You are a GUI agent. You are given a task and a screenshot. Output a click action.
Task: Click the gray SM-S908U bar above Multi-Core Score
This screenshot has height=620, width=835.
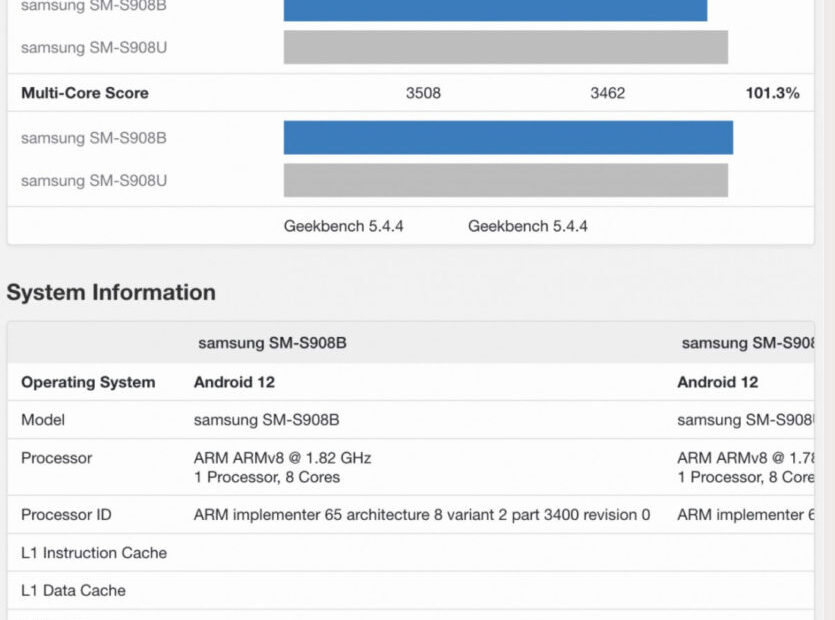point(506,47)
